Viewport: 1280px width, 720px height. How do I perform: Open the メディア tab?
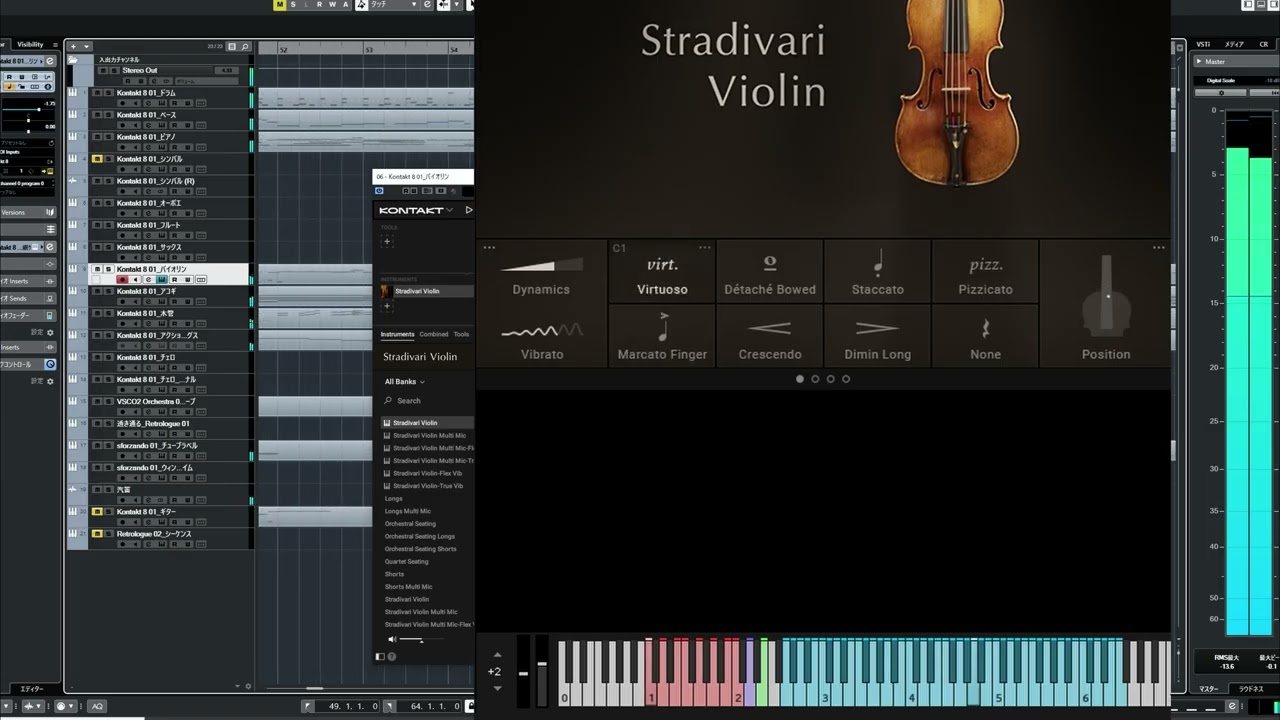coord(1234,45)
